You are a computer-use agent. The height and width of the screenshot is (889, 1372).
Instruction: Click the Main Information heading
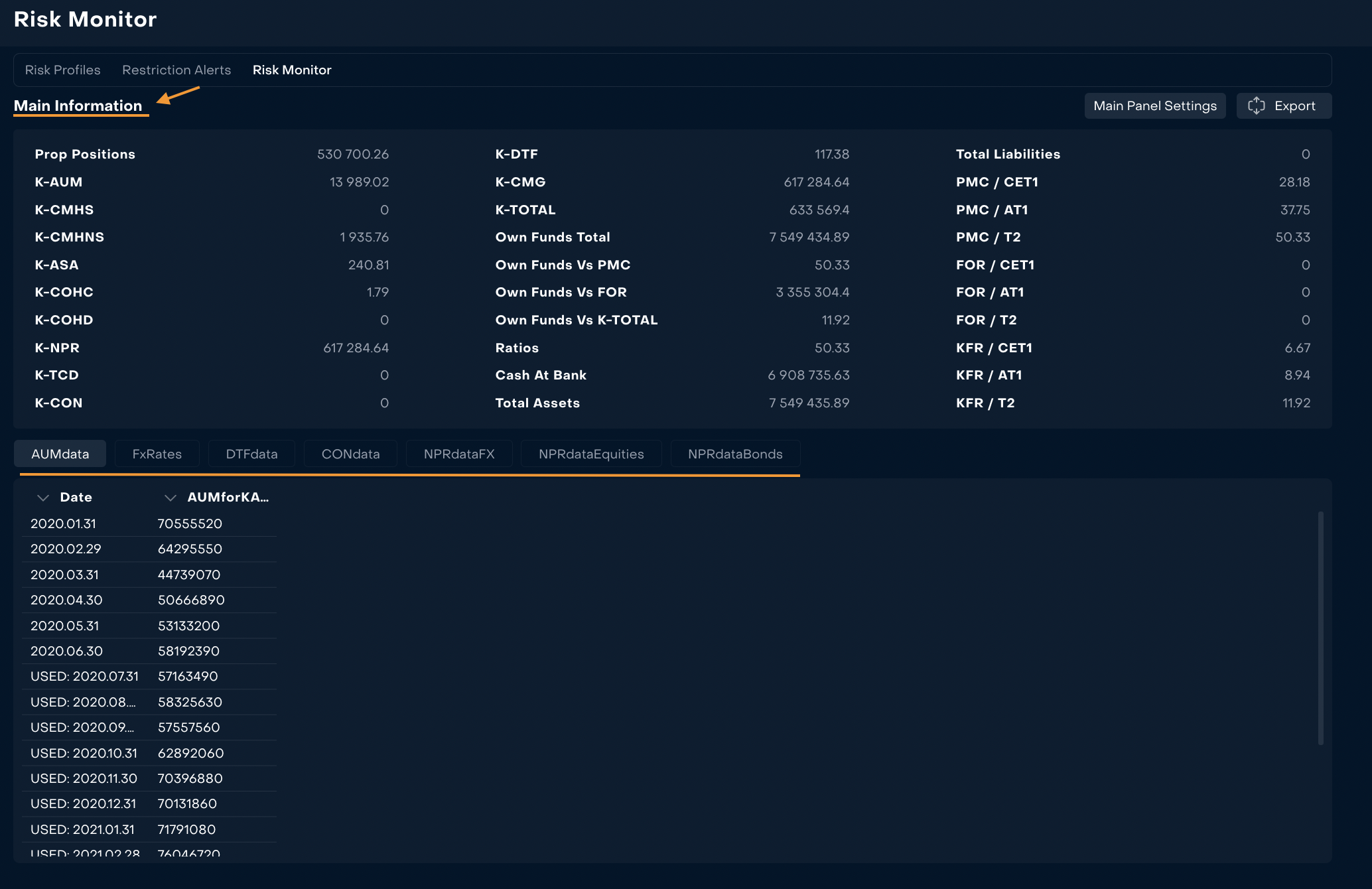click(x=78, y=106)
